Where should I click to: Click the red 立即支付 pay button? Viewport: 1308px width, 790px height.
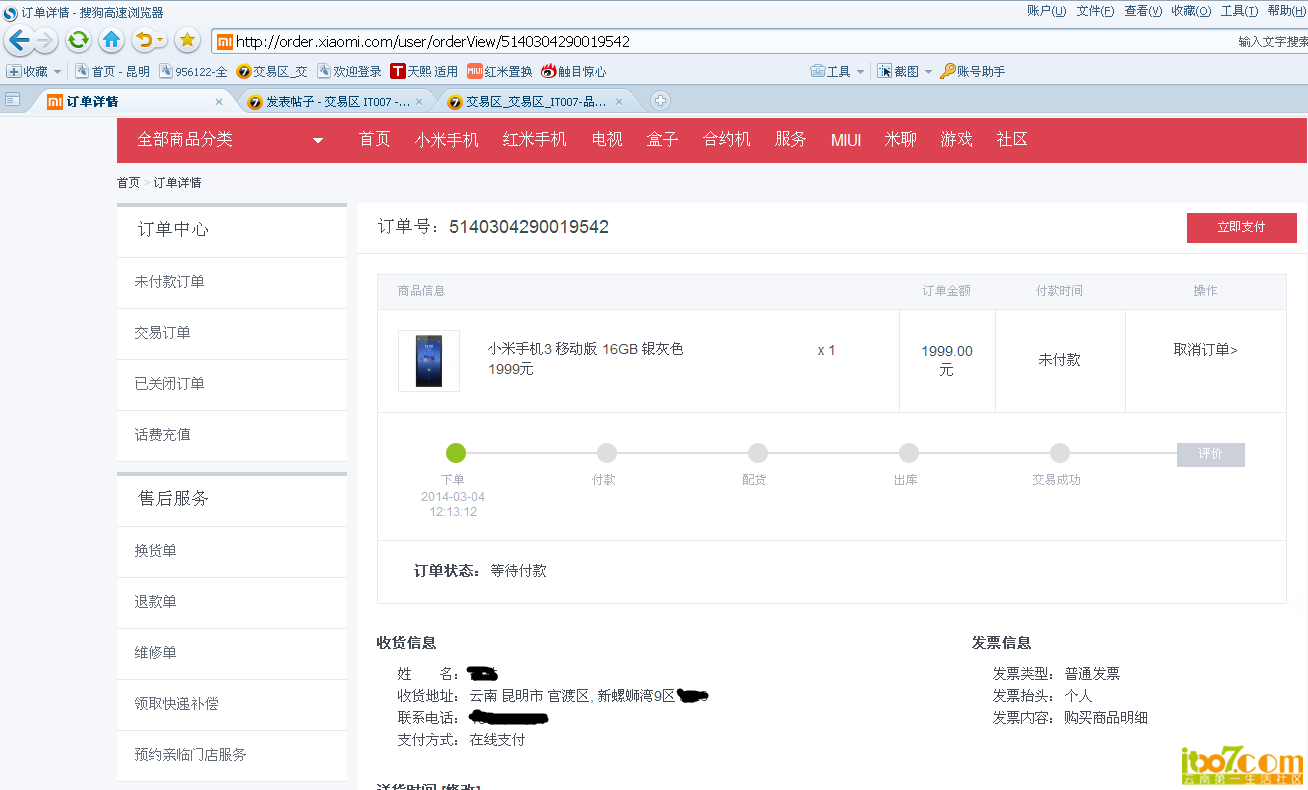(x=1241, y=228)
